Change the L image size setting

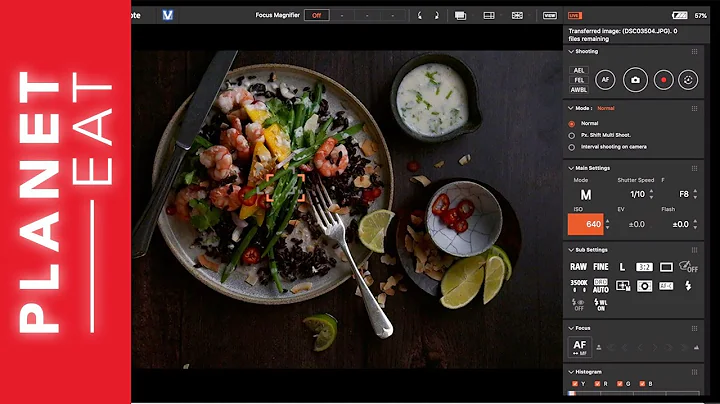[622, 267]
